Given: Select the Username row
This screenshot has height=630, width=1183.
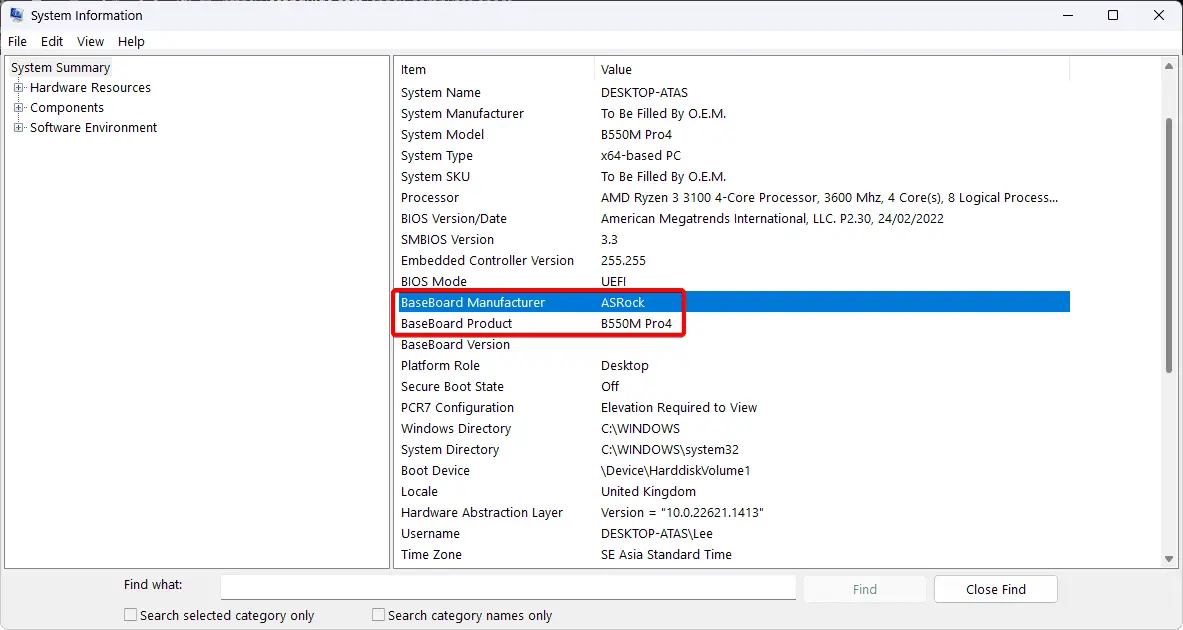Looking at the screenshot, I should [734, 533].
